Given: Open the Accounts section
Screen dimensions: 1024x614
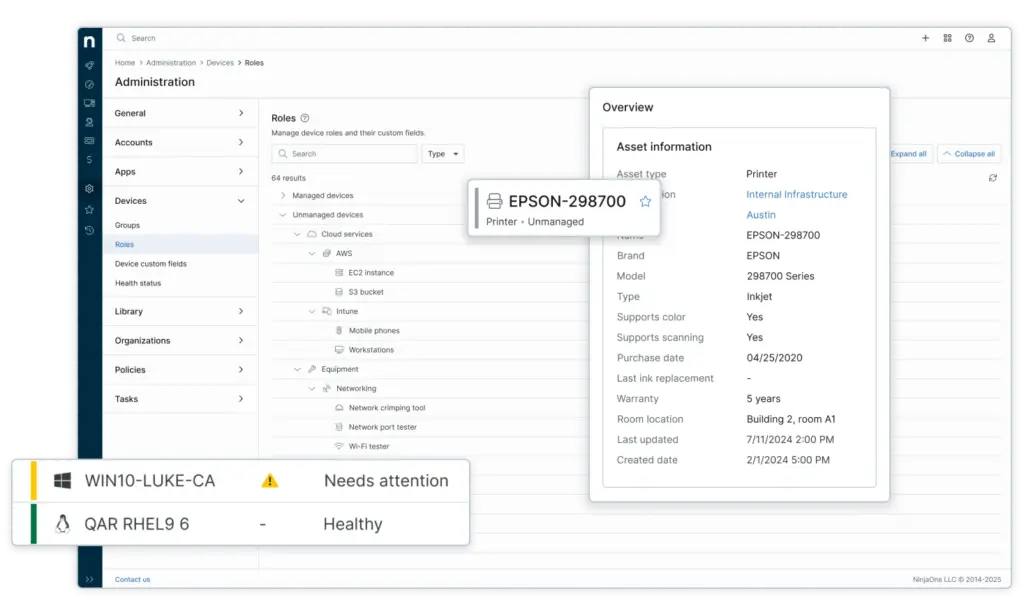Looking at the screenshot, I should point(180,142).
